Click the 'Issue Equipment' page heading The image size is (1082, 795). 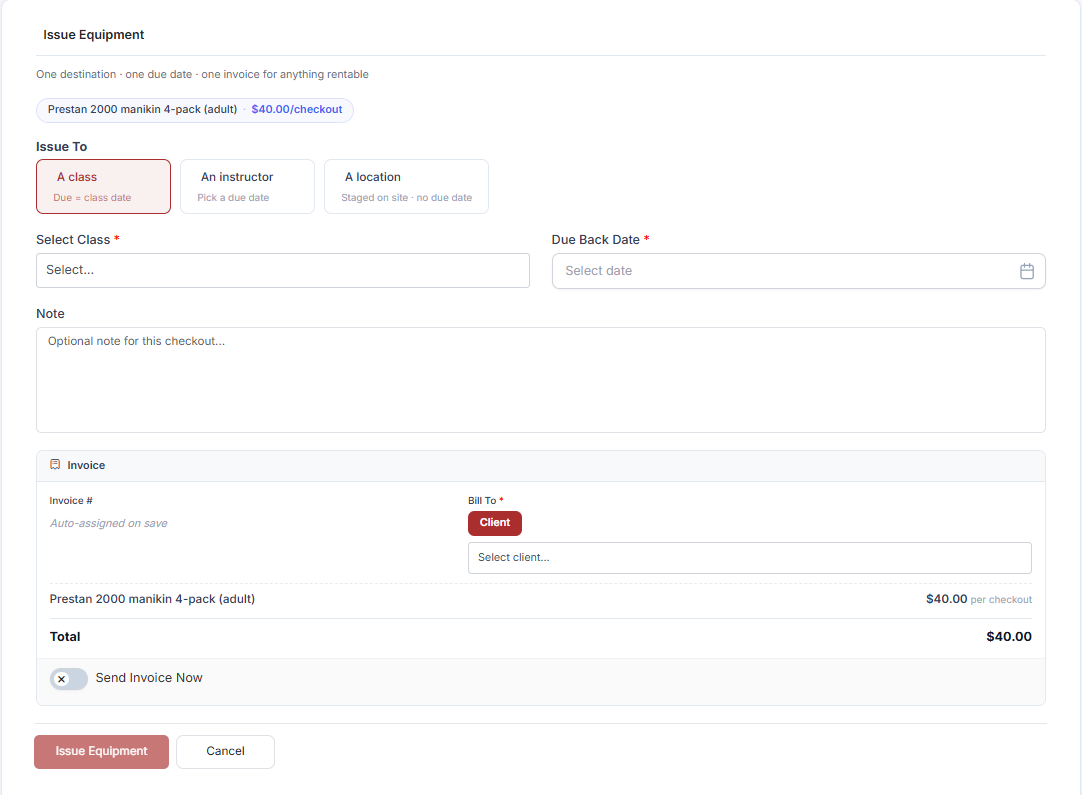(x=94, y=35)
